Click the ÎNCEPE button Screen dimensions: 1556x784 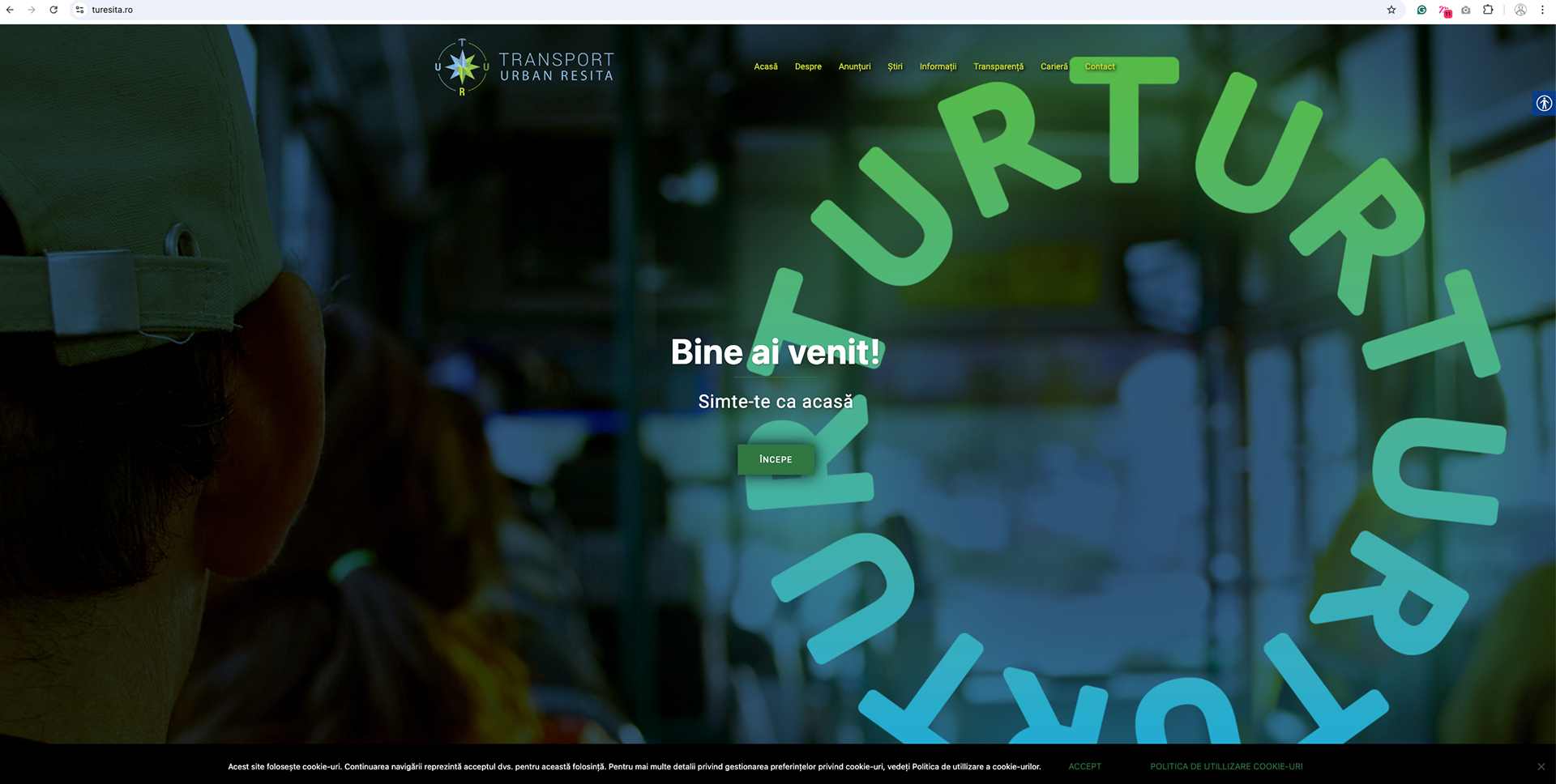(x=776, y=459)
